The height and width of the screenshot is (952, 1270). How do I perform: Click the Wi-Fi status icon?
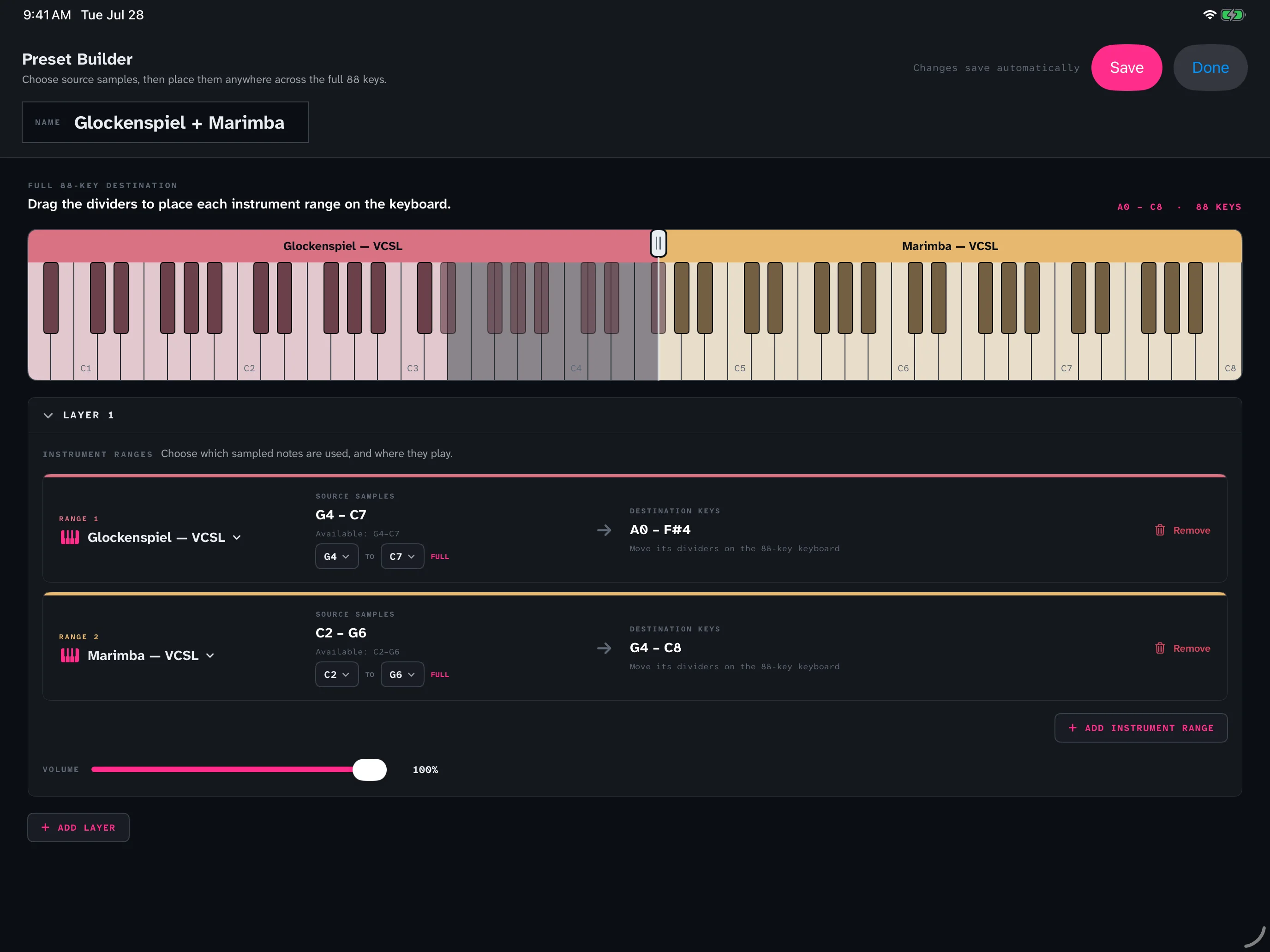coord(1209,15)
